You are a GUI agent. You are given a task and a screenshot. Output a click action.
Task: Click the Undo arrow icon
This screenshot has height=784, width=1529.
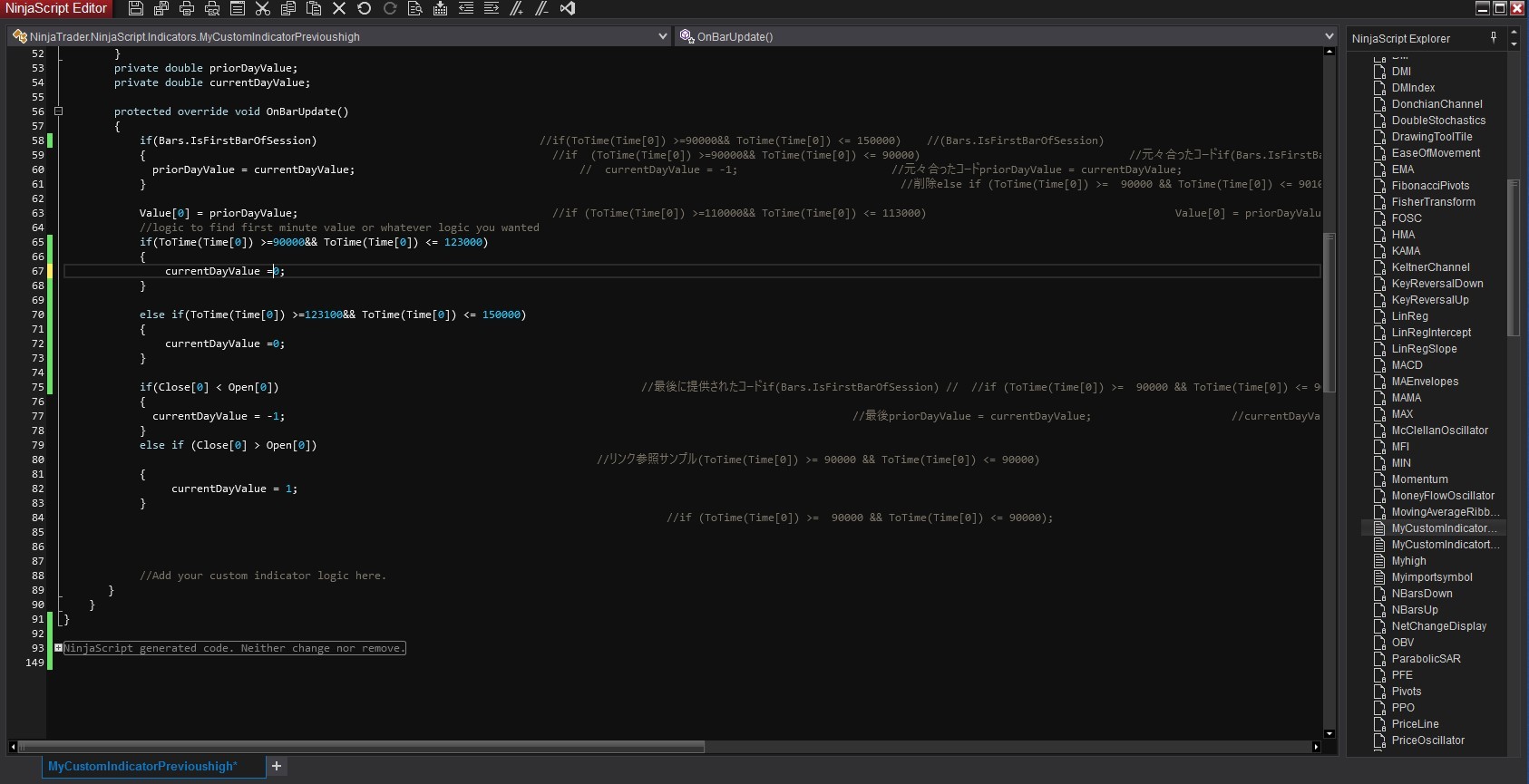(365, 8)
